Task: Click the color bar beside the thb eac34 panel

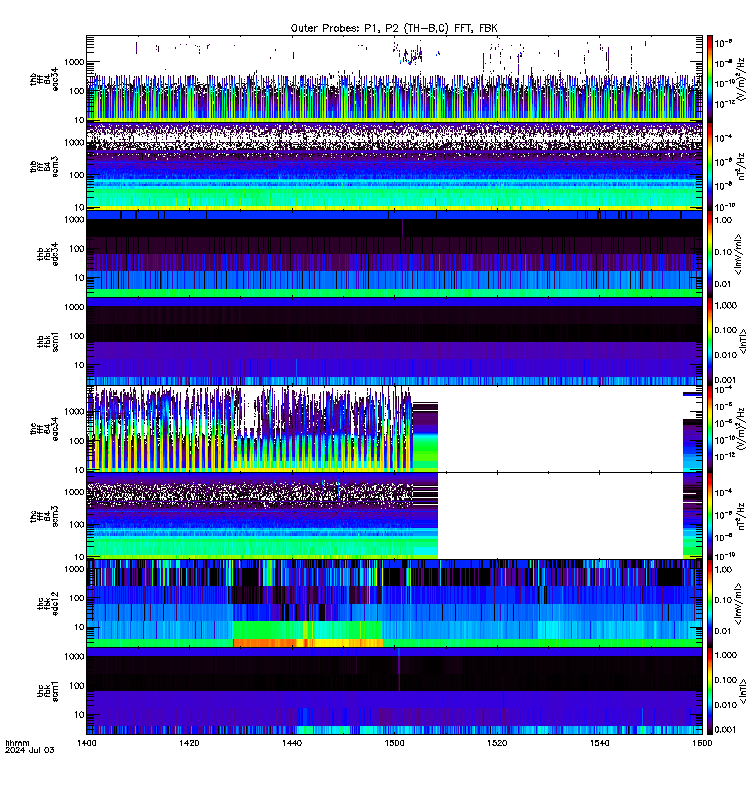Action: pyautogui.click(x=709, y=79)
